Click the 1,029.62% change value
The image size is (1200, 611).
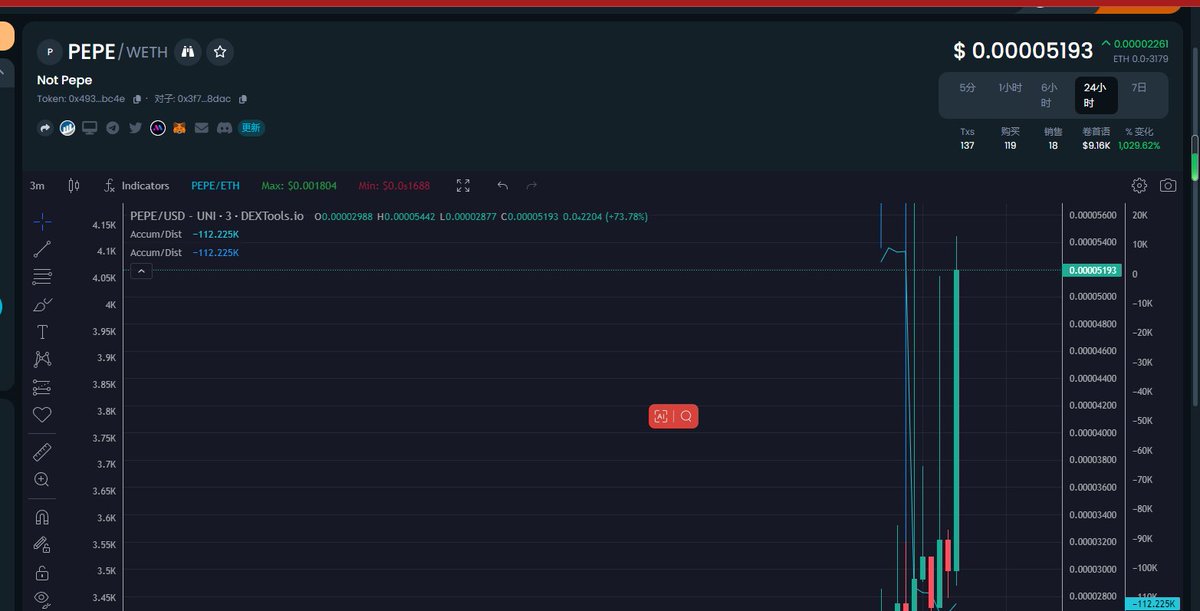[1139, 146]
